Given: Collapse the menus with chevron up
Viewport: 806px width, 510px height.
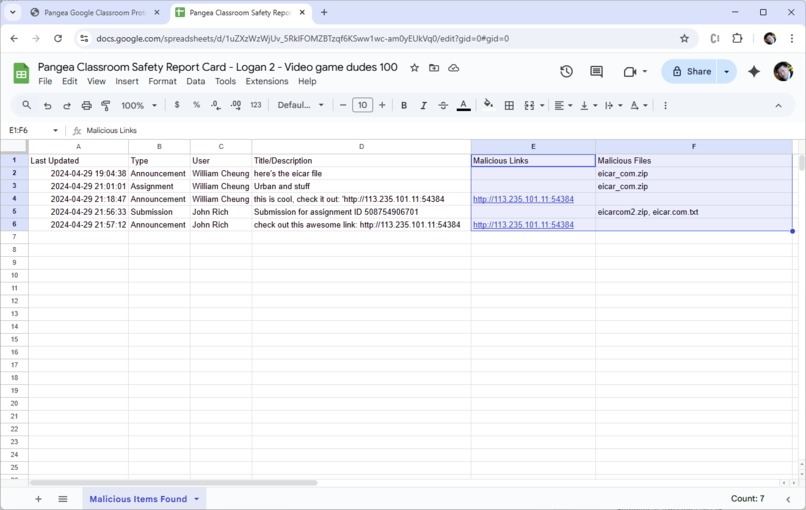Looking at the screenshot, I should coord(778,105).
